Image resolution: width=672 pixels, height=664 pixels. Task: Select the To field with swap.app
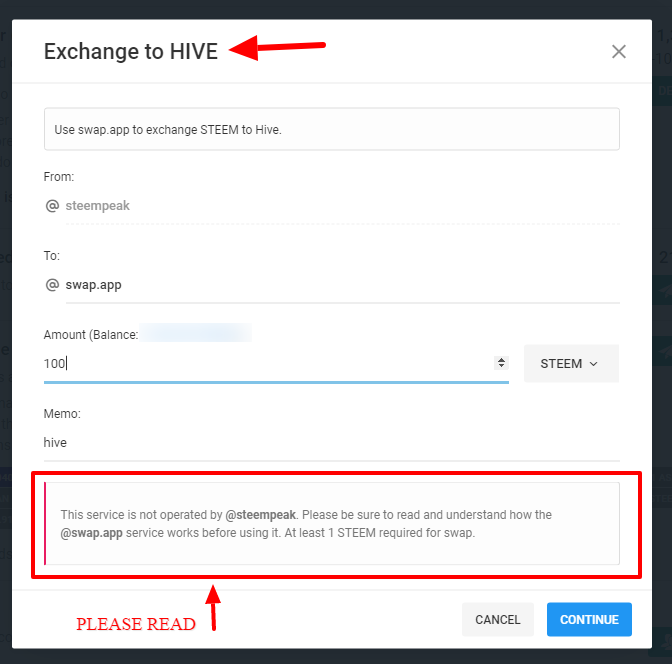pos(340,285)
